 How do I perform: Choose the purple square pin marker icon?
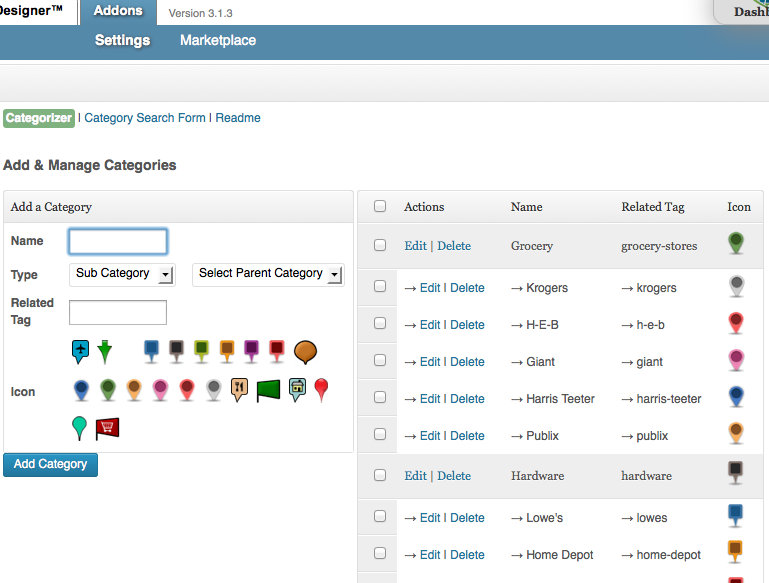(251, 351)
